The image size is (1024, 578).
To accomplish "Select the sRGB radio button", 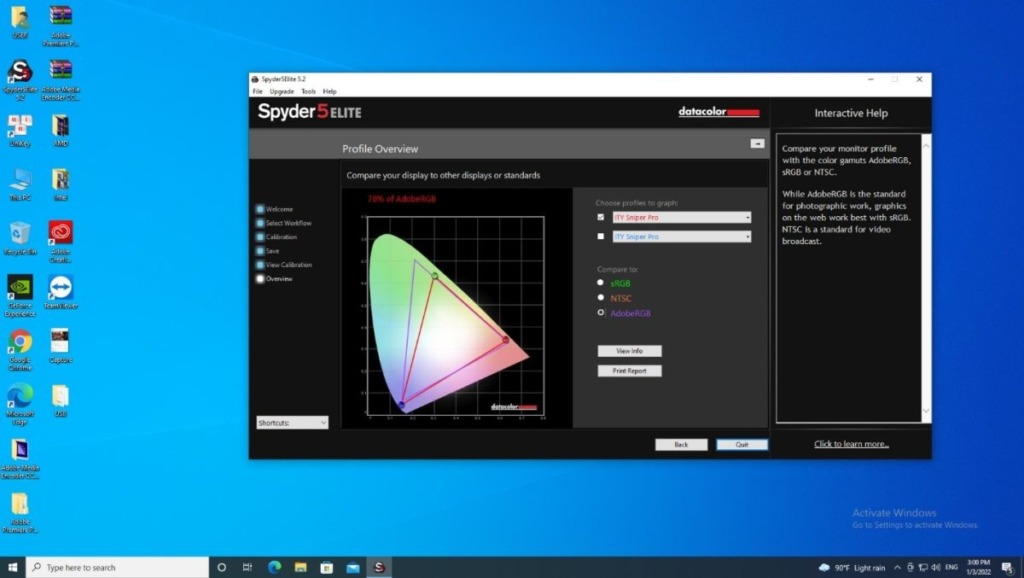I will click(601, 283).
